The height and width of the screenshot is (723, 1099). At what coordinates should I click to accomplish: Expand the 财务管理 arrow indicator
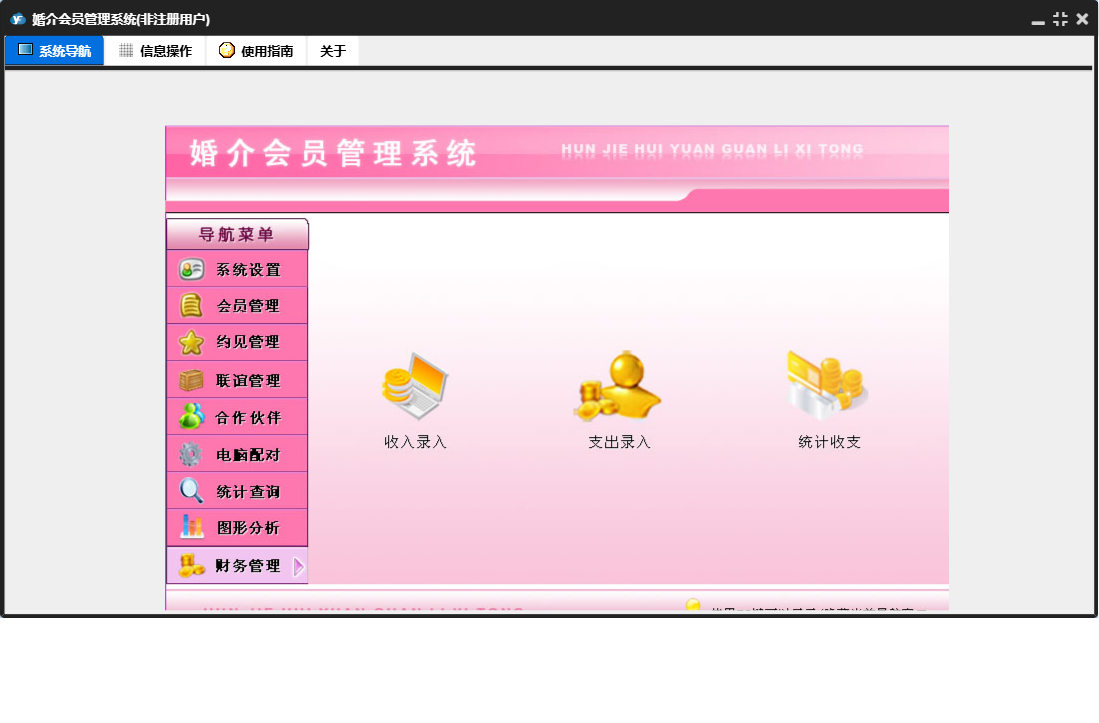coord(298,567)
